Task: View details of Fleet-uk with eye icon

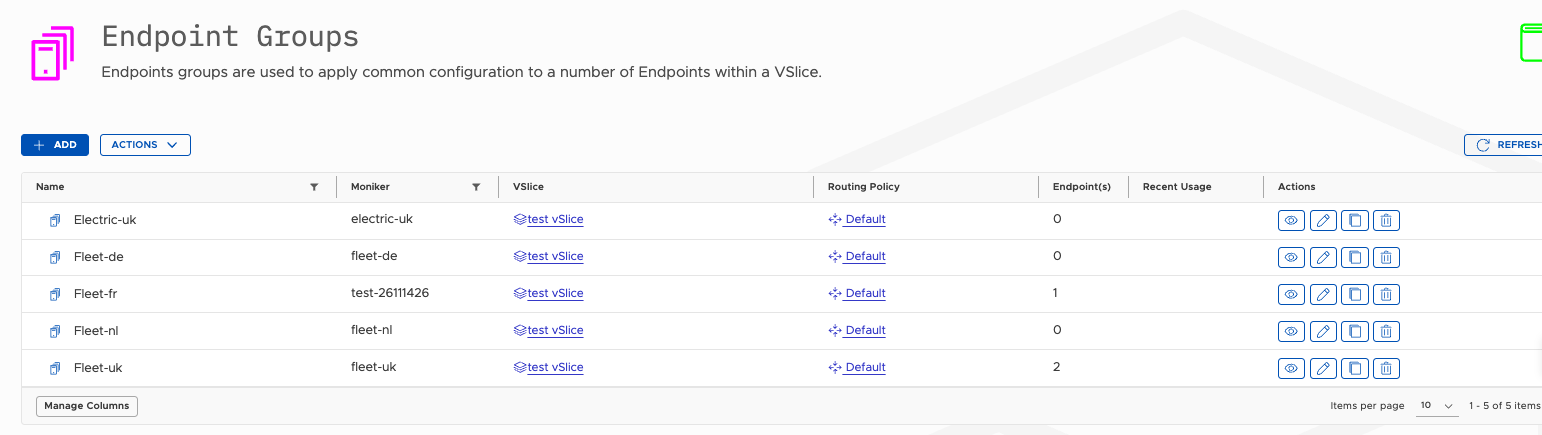Action: (1291, 369)
